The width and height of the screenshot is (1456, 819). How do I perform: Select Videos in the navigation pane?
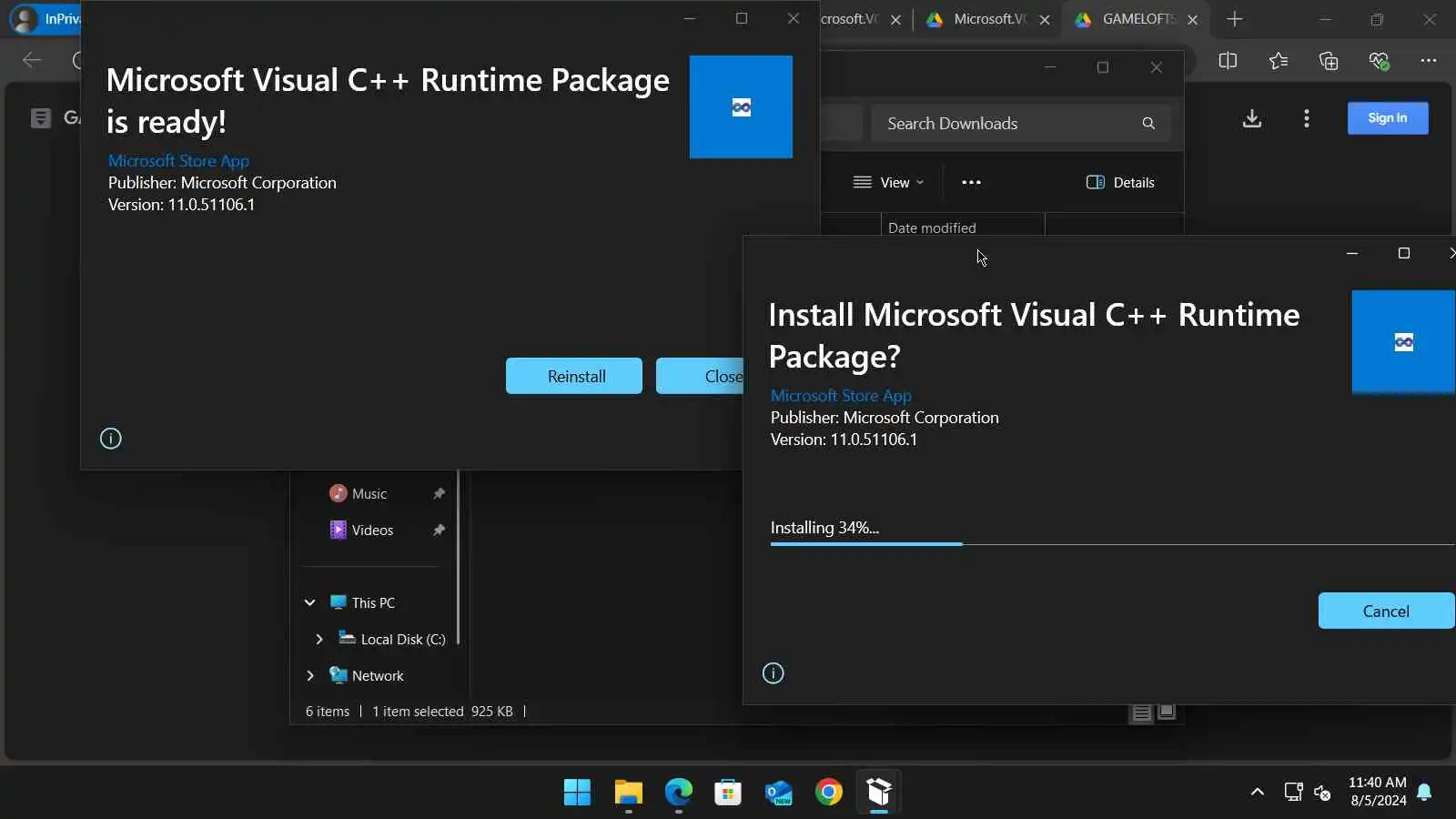[x=372, y=530]
